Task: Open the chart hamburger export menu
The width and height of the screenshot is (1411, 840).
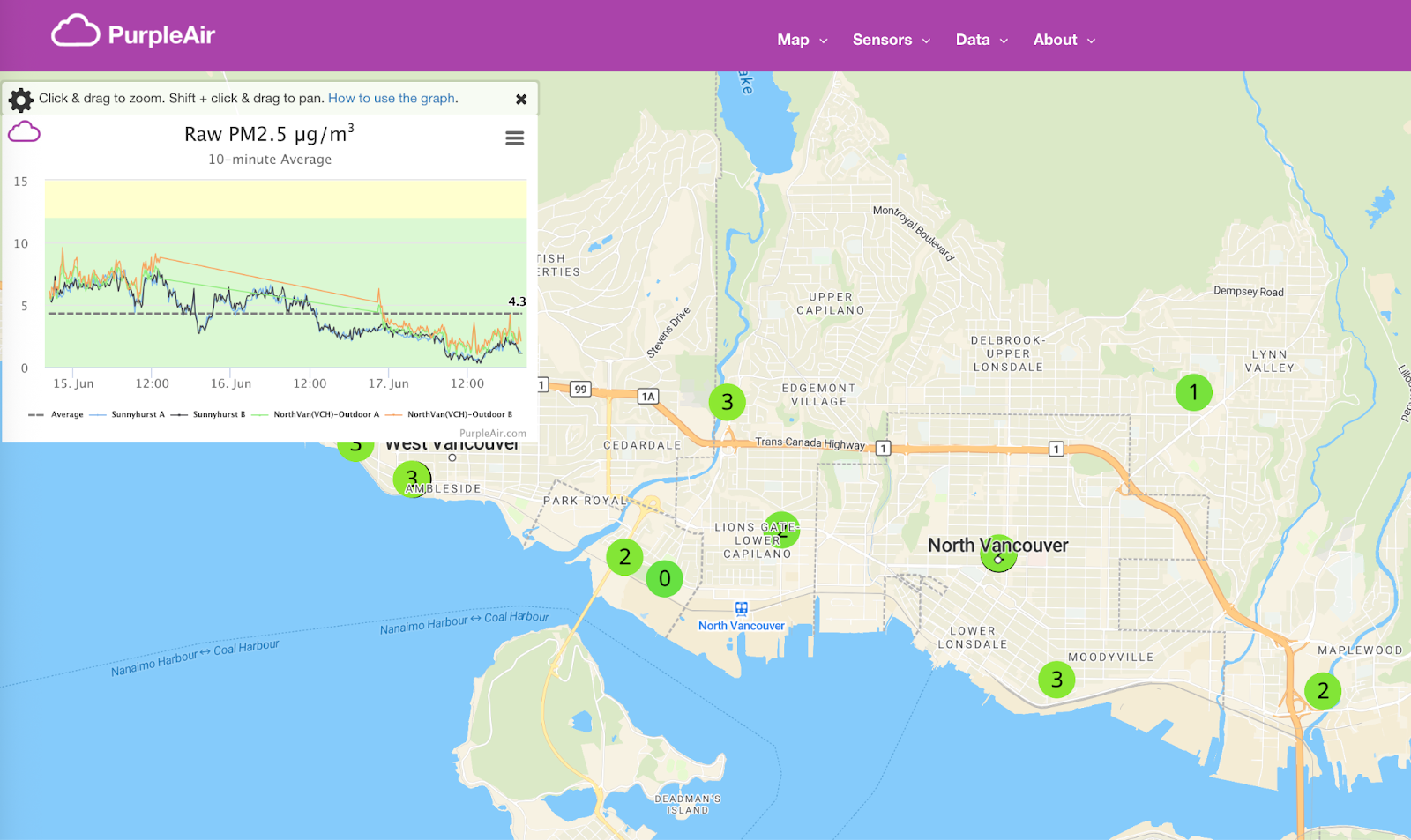Action: click(x=514, y=138)
